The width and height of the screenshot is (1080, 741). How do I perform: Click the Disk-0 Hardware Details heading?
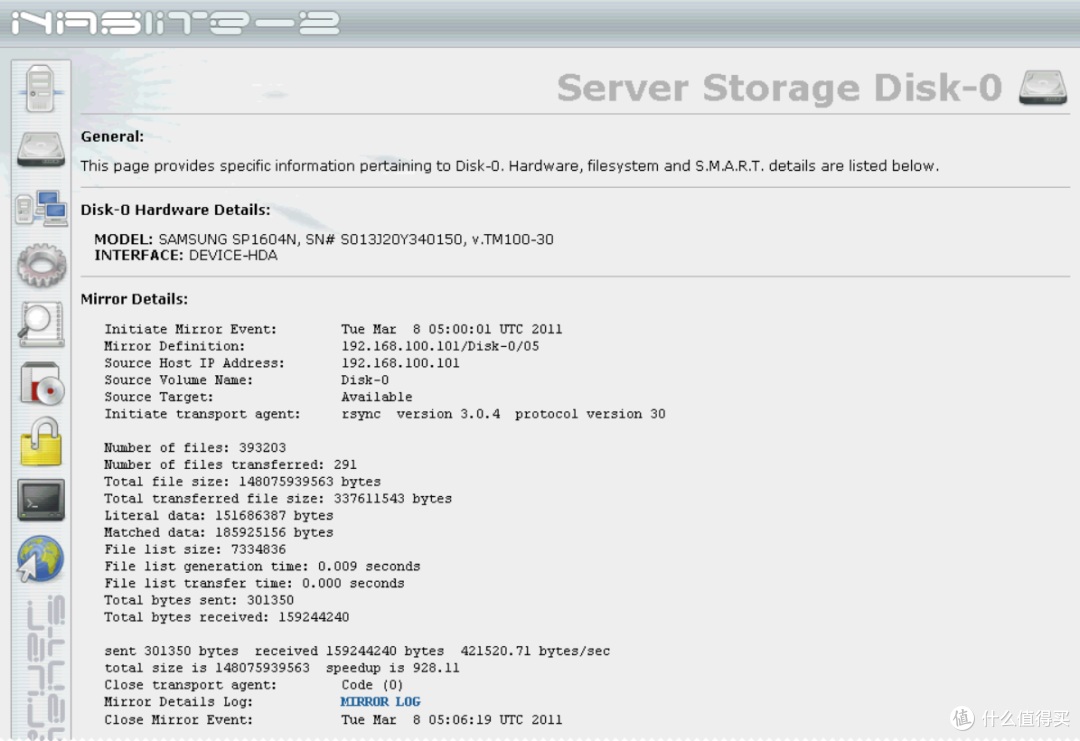click(175, 210)
